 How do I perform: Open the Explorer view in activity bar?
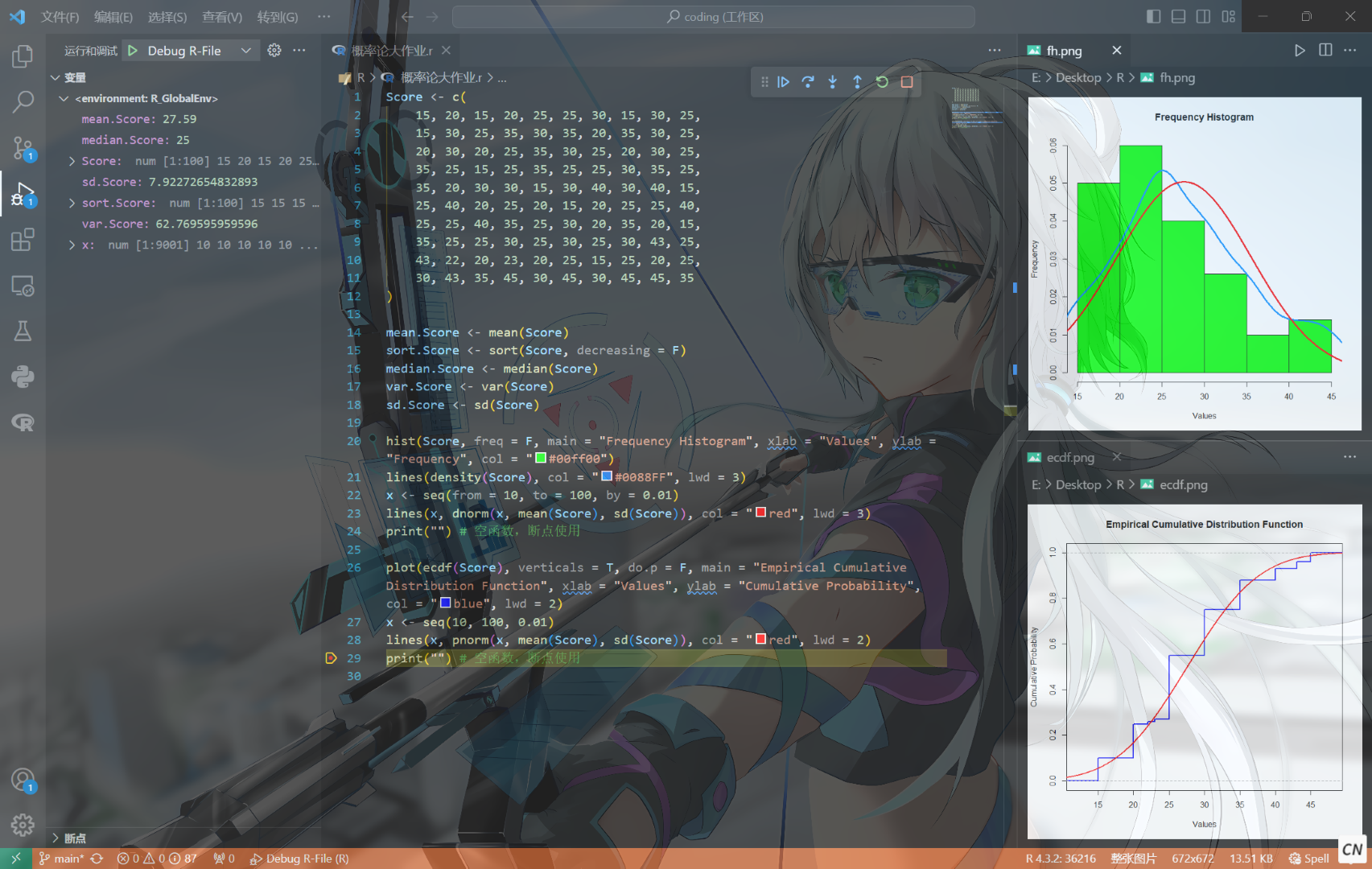[x=23, y=56]
